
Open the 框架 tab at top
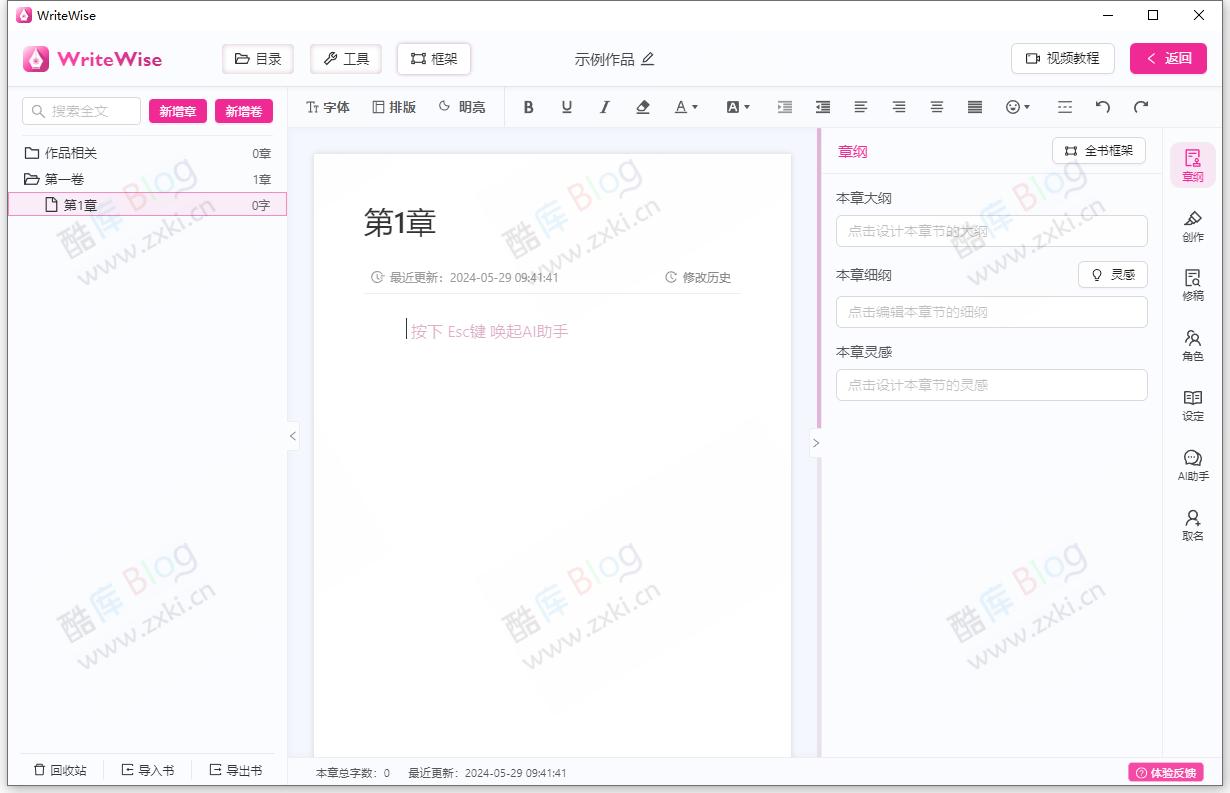pyautogui.click(x=433, y=58)
